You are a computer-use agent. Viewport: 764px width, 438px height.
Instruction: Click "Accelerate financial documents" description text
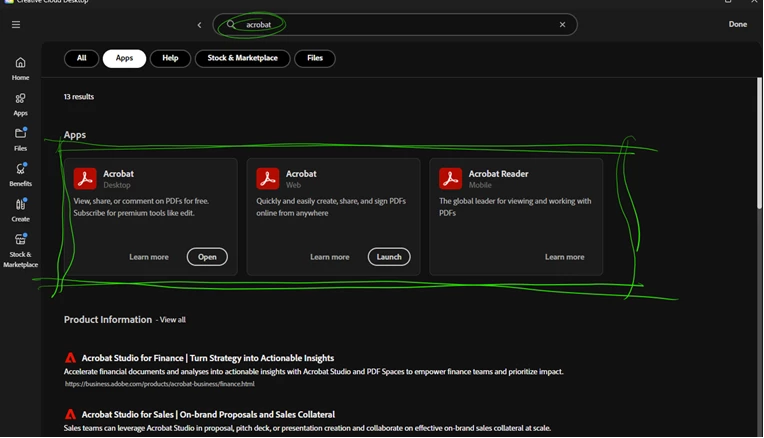(x=314, y=372)
